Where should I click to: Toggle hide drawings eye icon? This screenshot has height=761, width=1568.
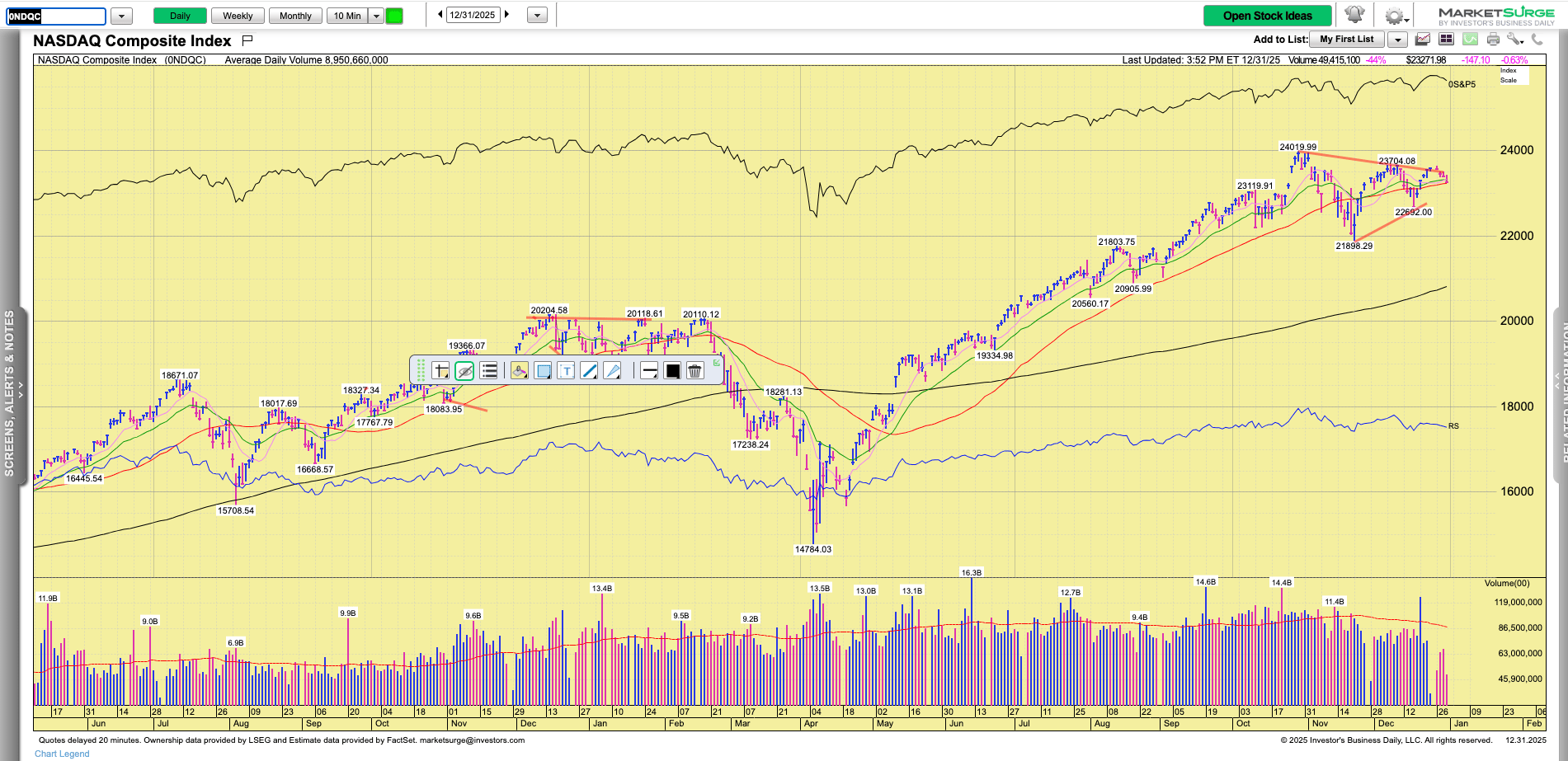pyautogui.click(x=464, y=371)
